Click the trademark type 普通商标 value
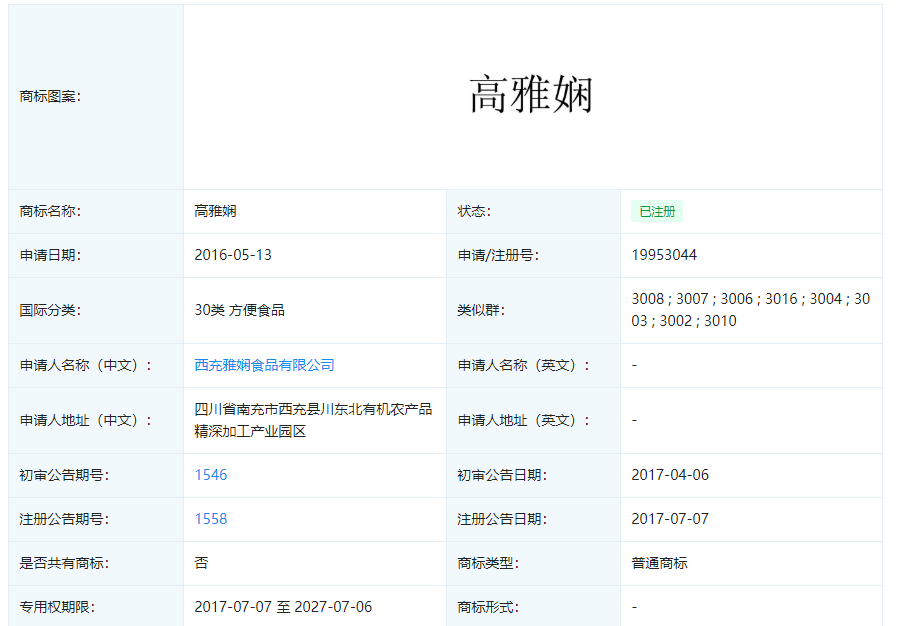Image resolution: width=899 pixels, height=626 pixels. point(659,563)
